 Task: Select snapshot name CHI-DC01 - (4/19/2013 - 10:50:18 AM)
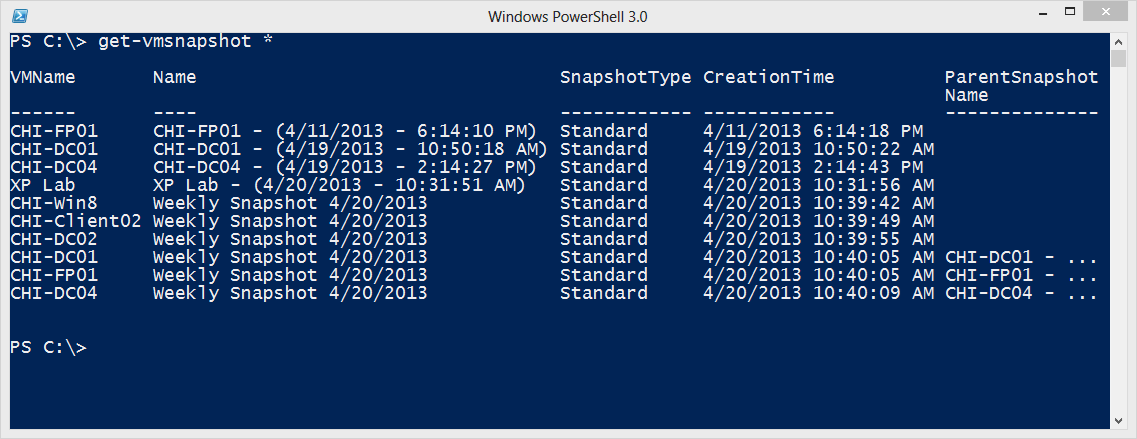click(x=350, y=149)
